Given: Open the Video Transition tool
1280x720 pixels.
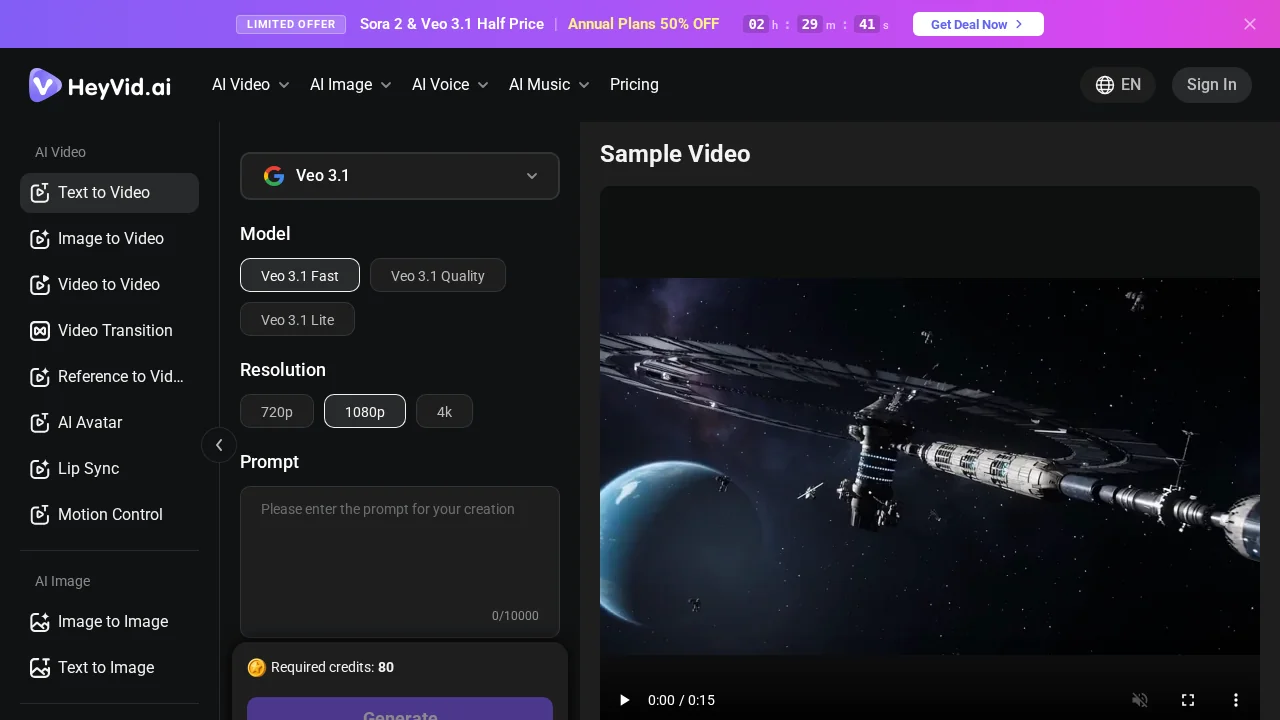Looking at the screenshot, I should pos(114,331).
